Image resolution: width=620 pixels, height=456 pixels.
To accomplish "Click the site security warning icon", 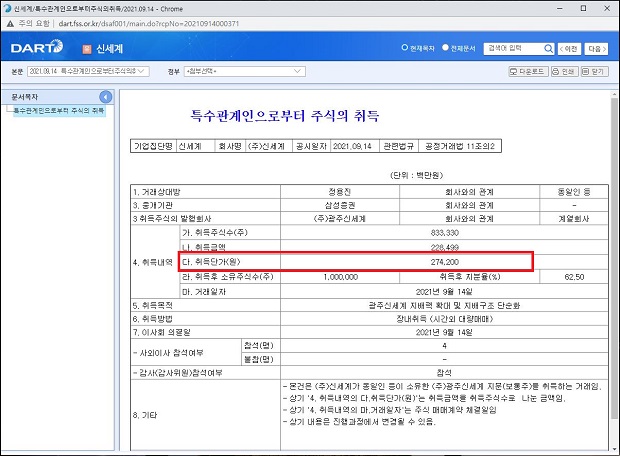I will (10, 22).
